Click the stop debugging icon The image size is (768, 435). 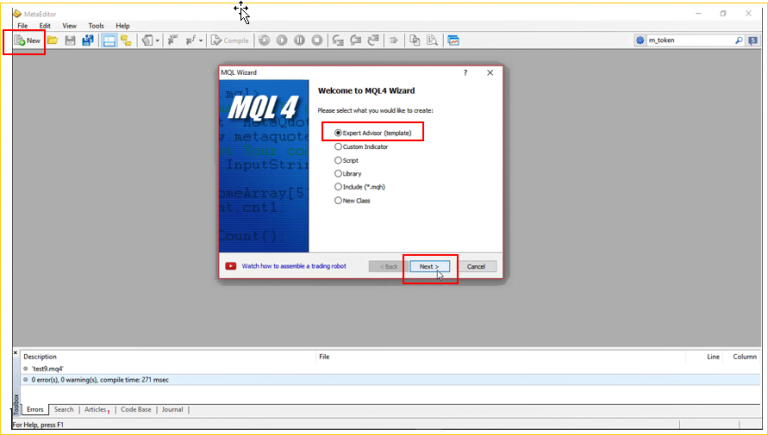pyautogui.click(x=317, y=41)
